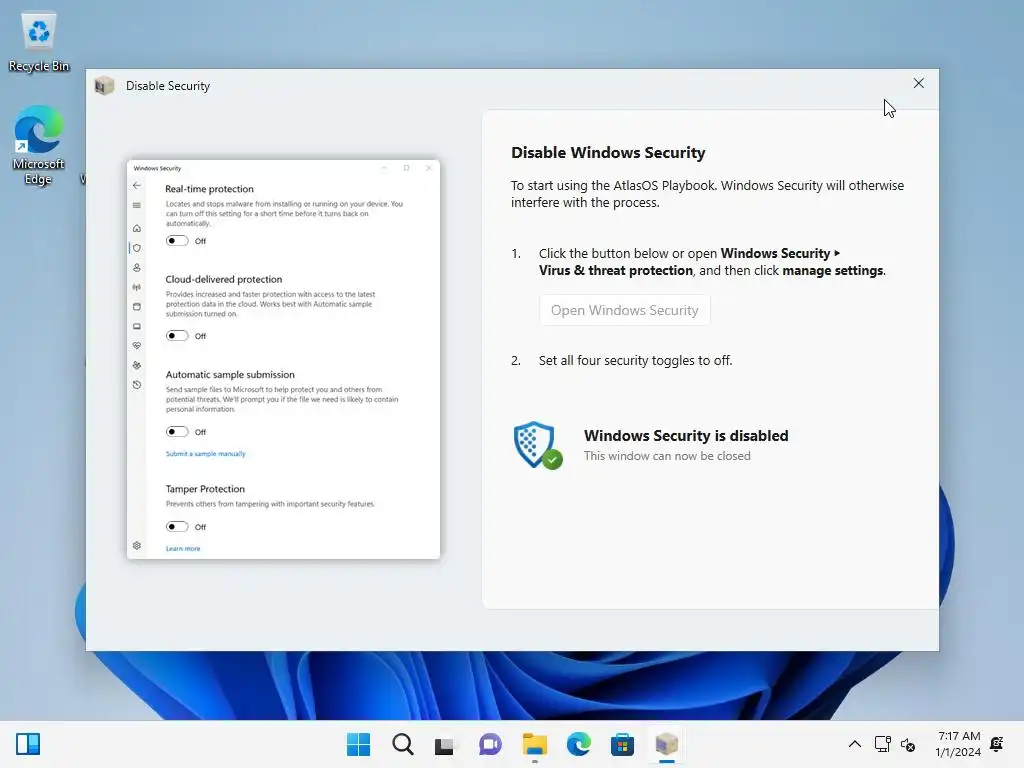The height and width of the screenshot is (768, 1024).
Task: Click the Home icon in the preview sidebar
Action: point(136,228)
